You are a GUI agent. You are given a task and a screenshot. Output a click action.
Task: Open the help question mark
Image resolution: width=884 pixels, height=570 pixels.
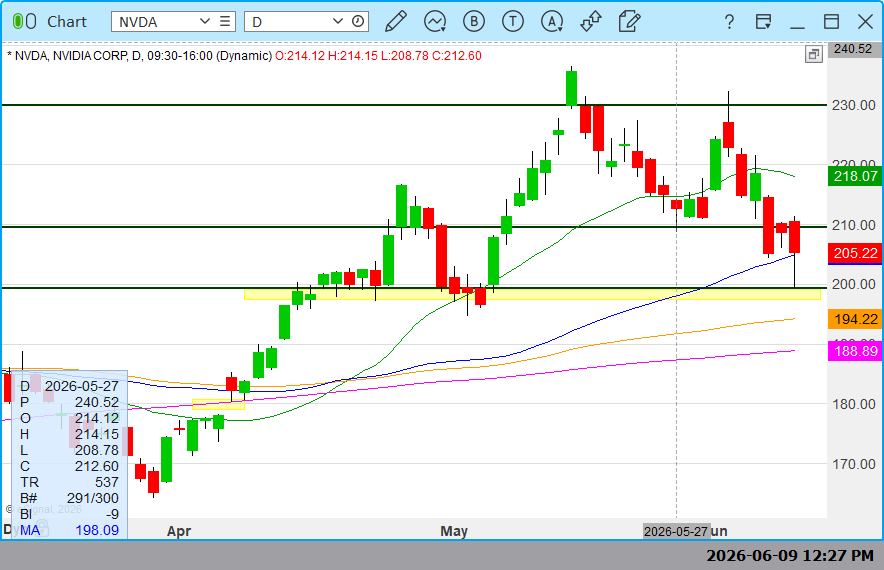(730, 21)
